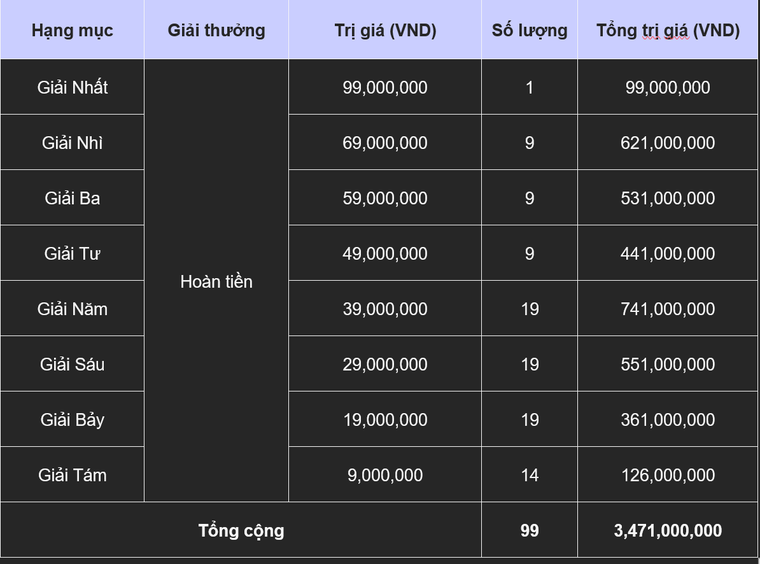Select the quantity 14 cell for Giải Tám

coord(529,475)
